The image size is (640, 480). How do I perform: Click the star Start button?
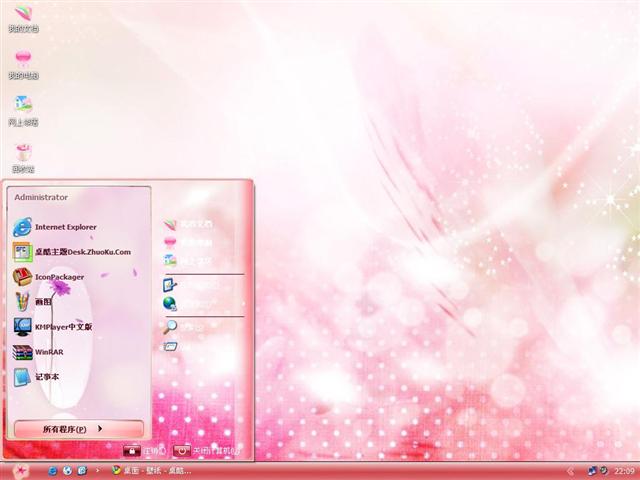(21, 471)
